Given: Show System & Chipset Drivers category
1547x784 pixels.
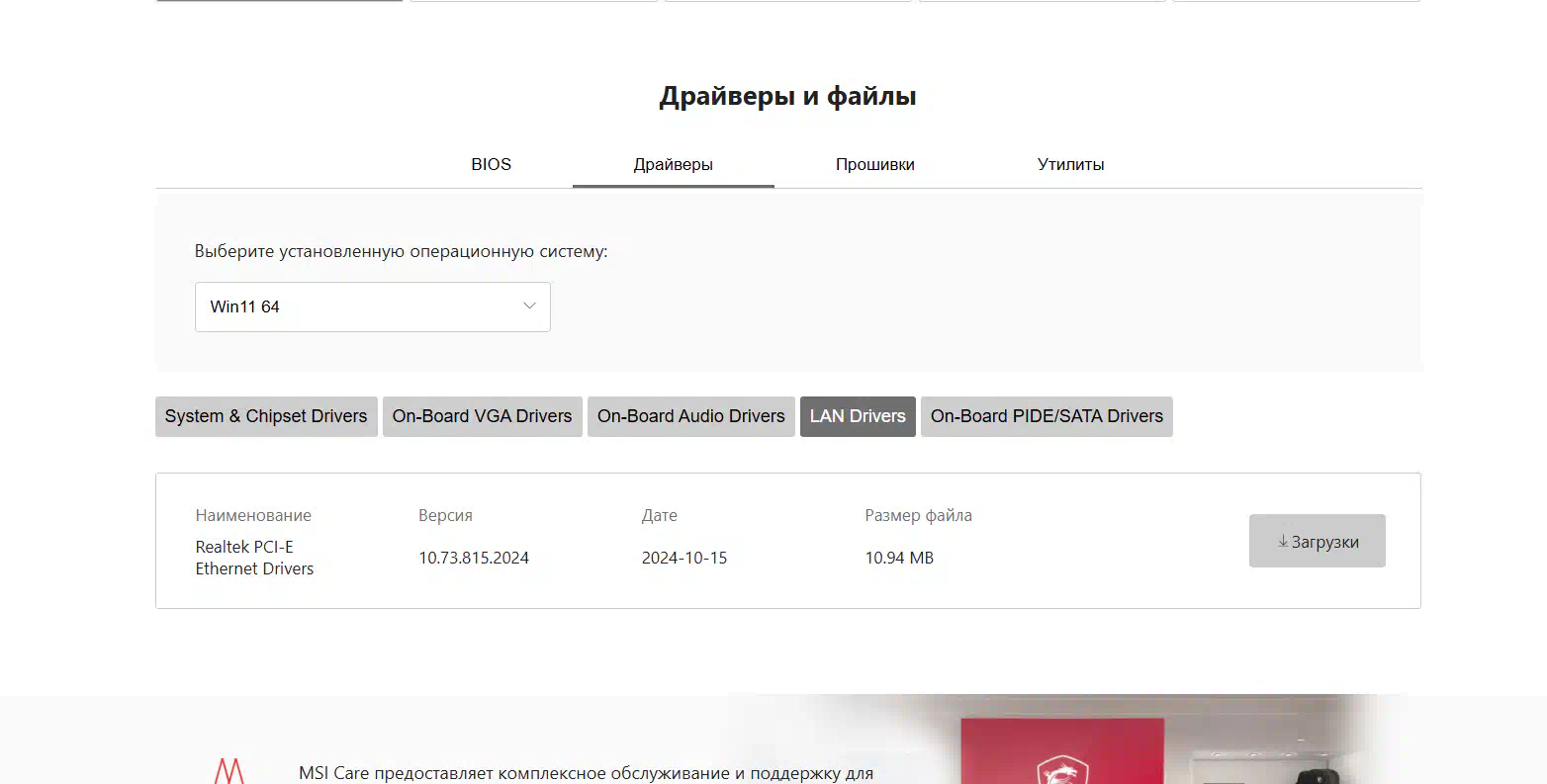Looking at the screenshot, I should tap(266, 416).
